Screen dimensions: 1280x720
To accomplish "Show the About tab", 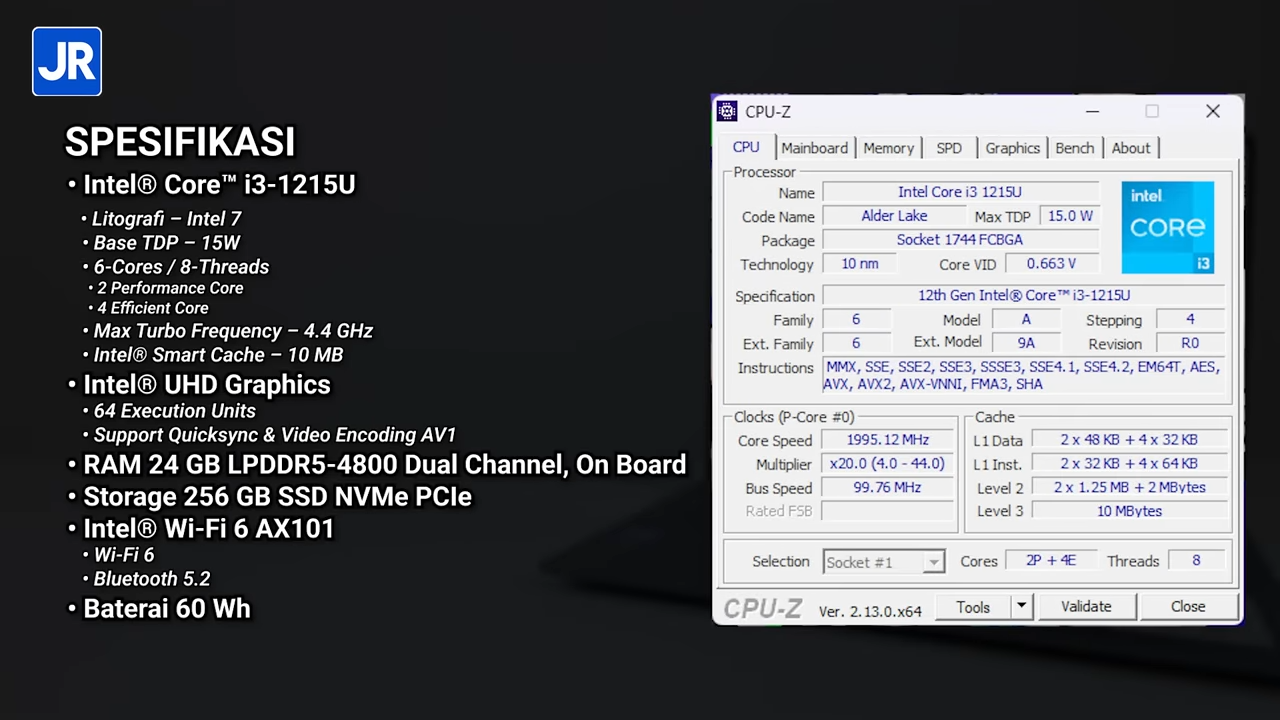I will (x=1131, y=148).
